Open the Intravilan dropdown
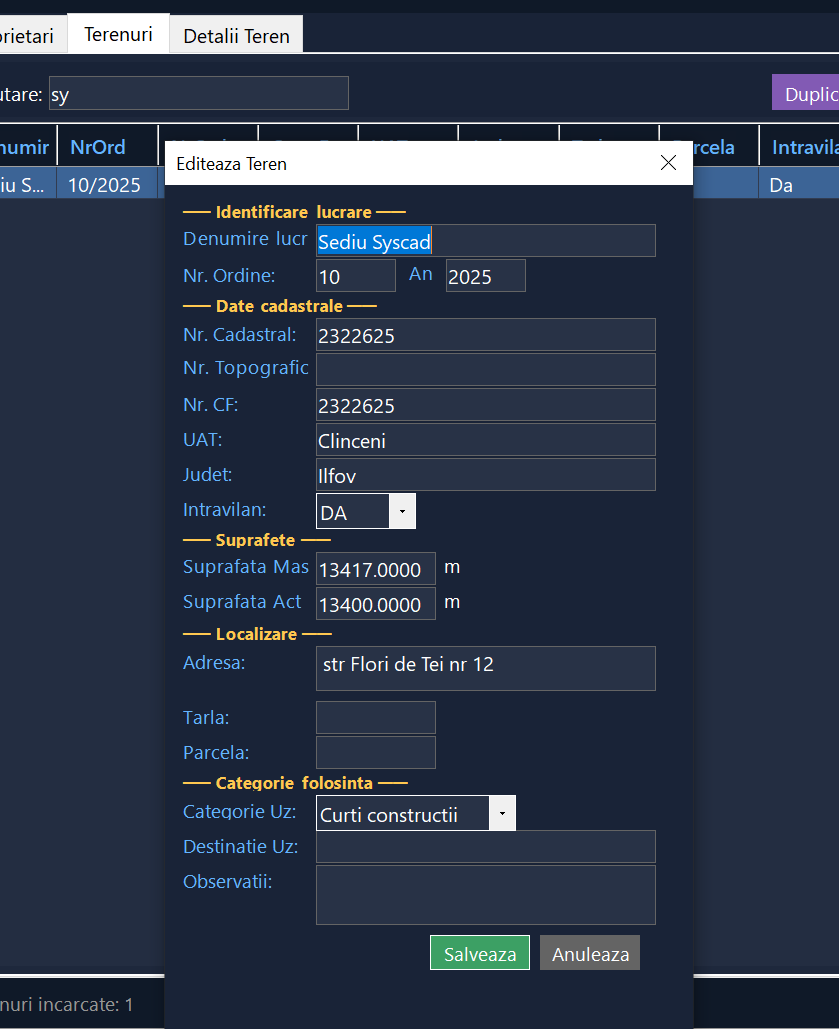This screenshot has height=1029, width=839. tap(401, 511)
